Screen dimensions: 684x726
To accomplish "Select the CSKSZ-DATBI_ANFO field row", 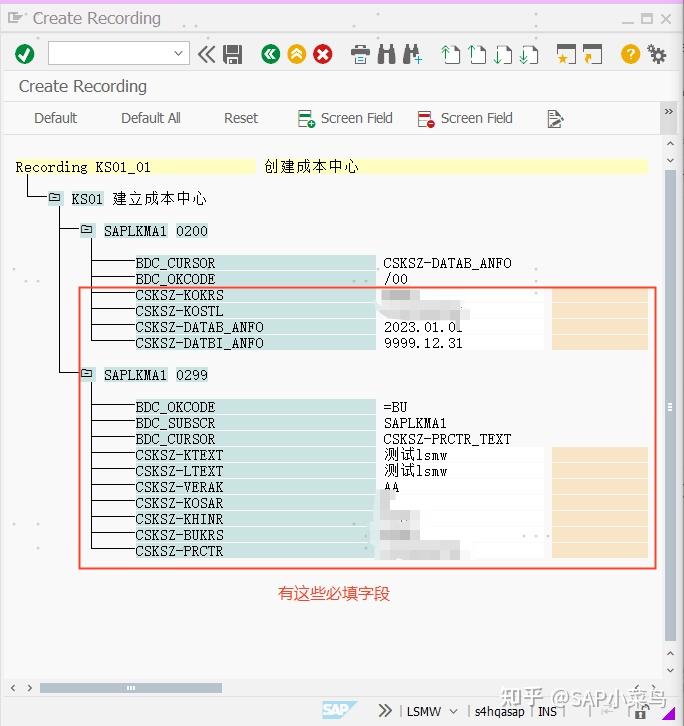I will 255,343.
